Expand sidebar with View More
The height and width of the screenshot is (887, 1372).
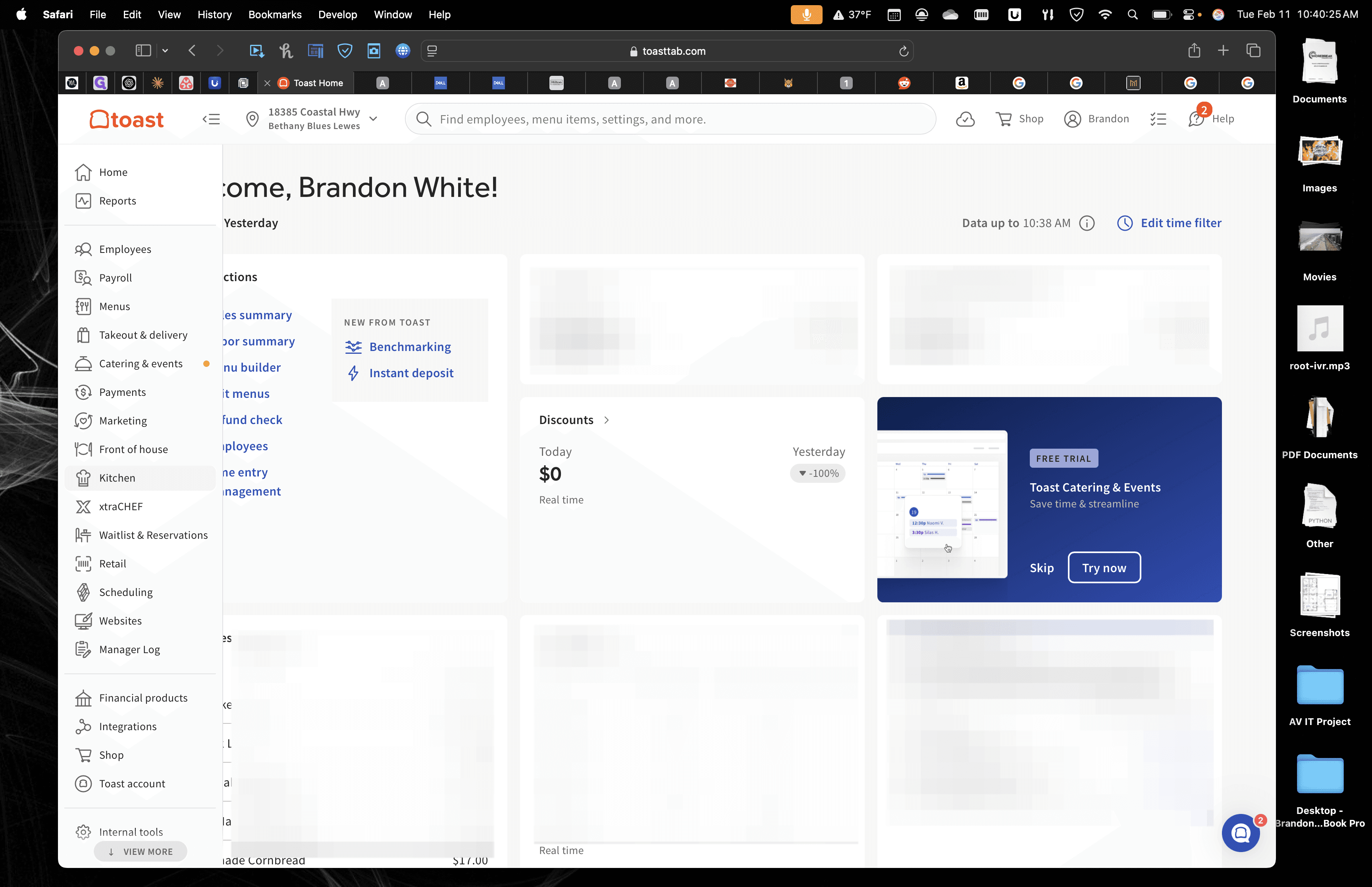[141, 851]
